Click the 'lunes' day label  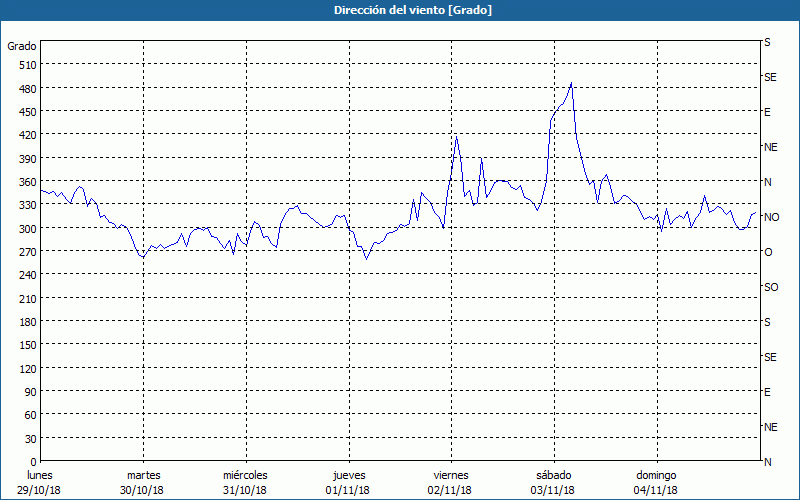coord(40,476)
